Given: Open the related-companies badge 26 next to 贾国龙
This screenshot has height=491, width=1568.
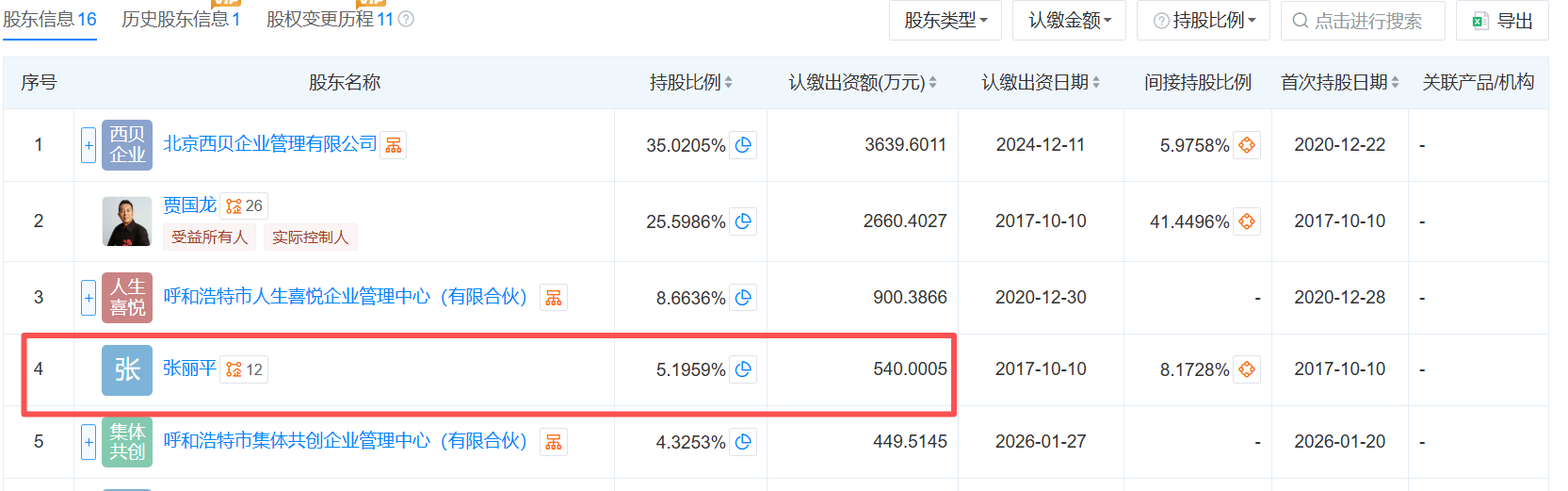Looking at the screenshot, I should coord(244,205).
